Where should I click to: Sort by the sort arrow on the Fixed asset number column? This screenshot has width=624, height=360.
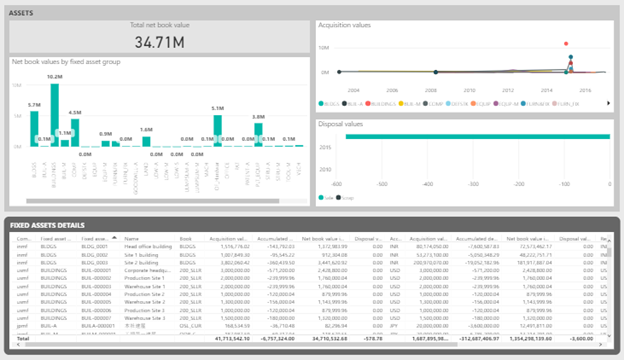(114, 237)
